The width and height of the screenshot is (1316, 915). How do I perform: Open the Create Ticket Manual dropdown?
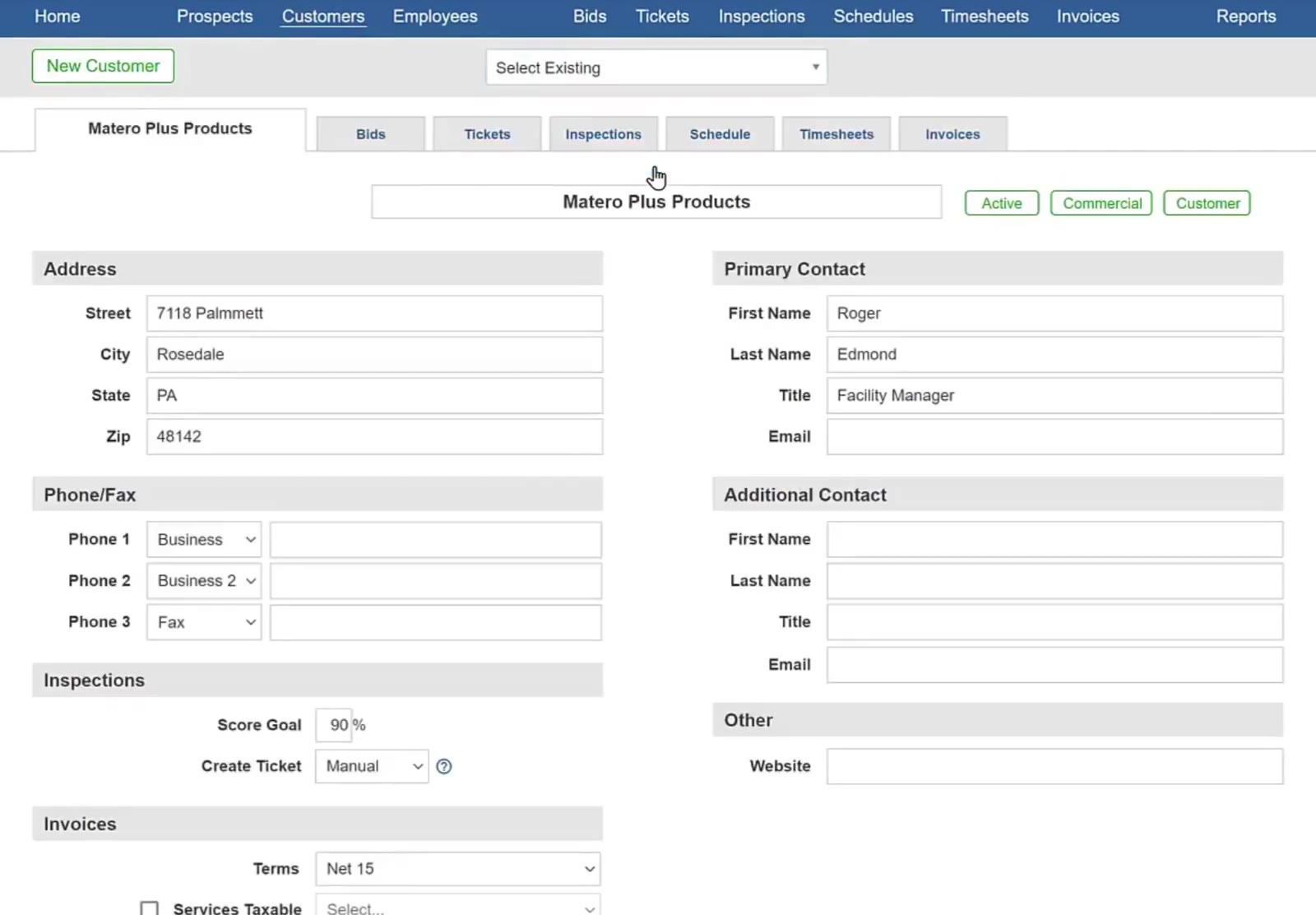[x=372, y=766]
